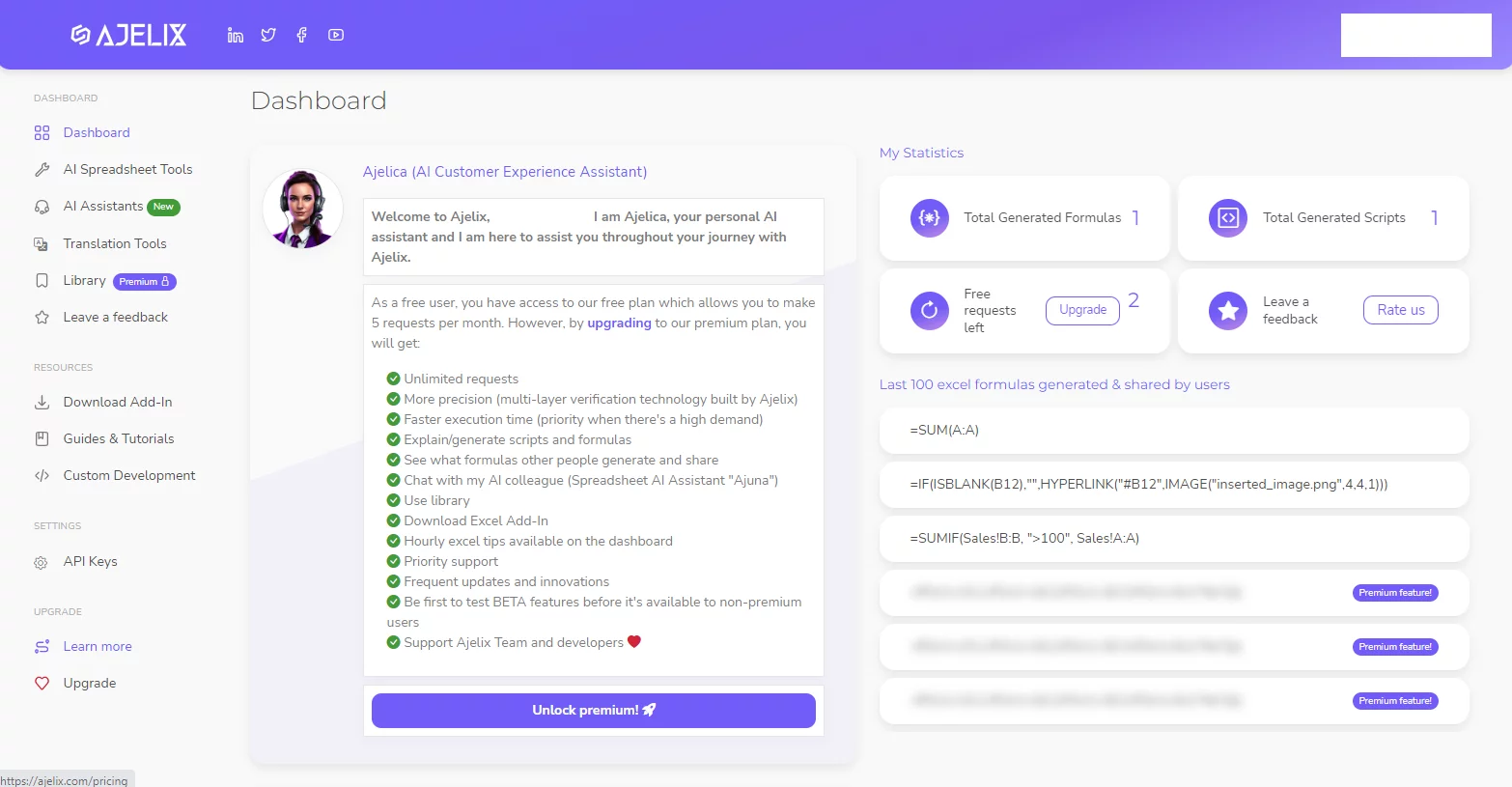Screen dimensions: 1512x787
Task: Click the curly-braces icon on Total Generated Formulas card
Action: click(x=928, y=217)
